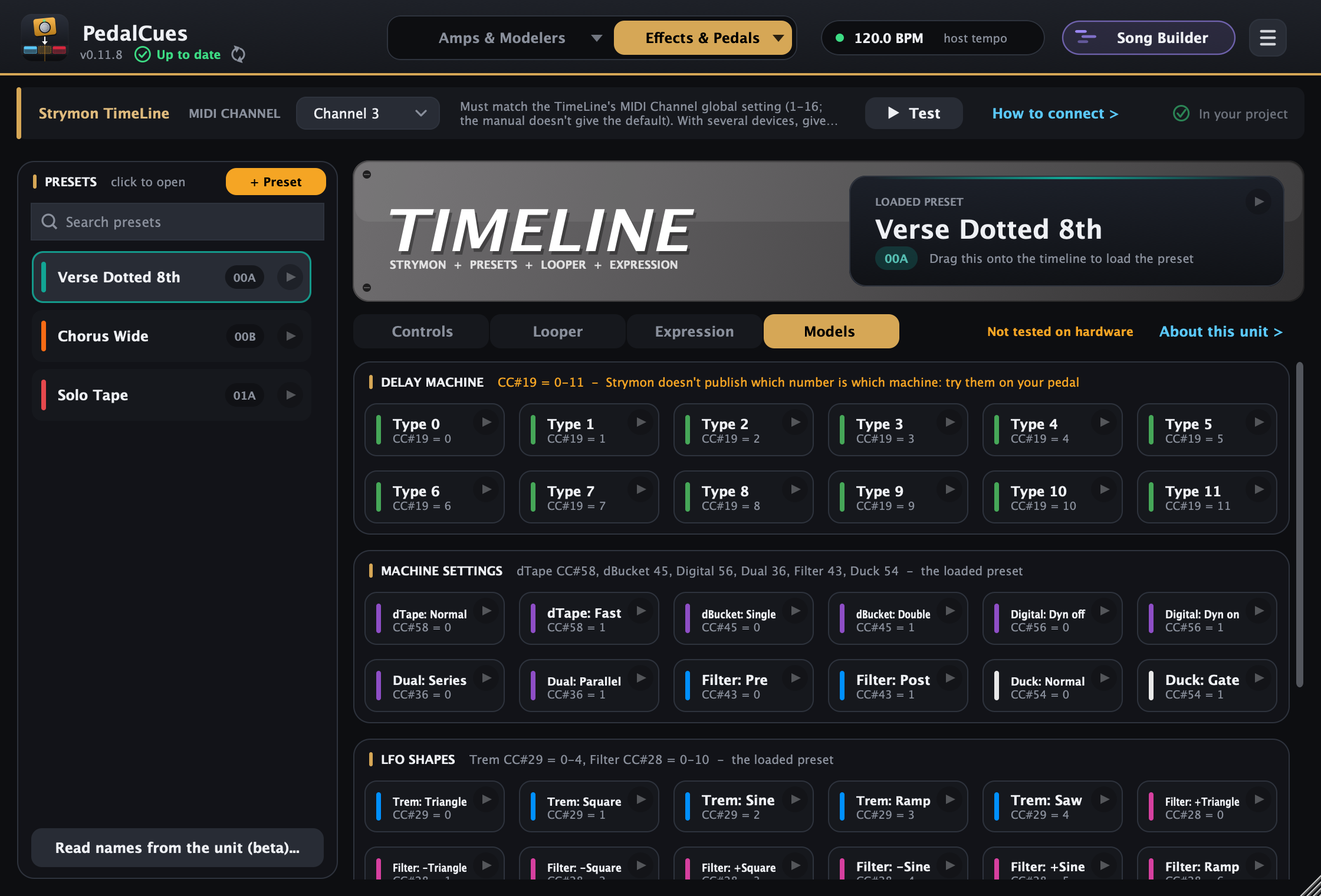Click the Not tested on hardware notice
Screen dimensions: 1321x896
1060,331
